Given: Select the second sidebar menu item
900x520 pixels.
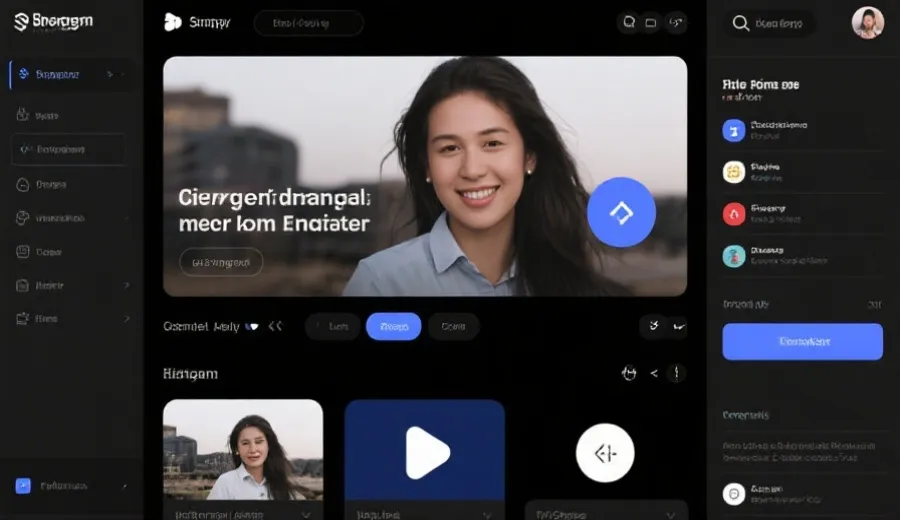Looking at the screenshot, I should pyautogui.click(x=48, y=116).
